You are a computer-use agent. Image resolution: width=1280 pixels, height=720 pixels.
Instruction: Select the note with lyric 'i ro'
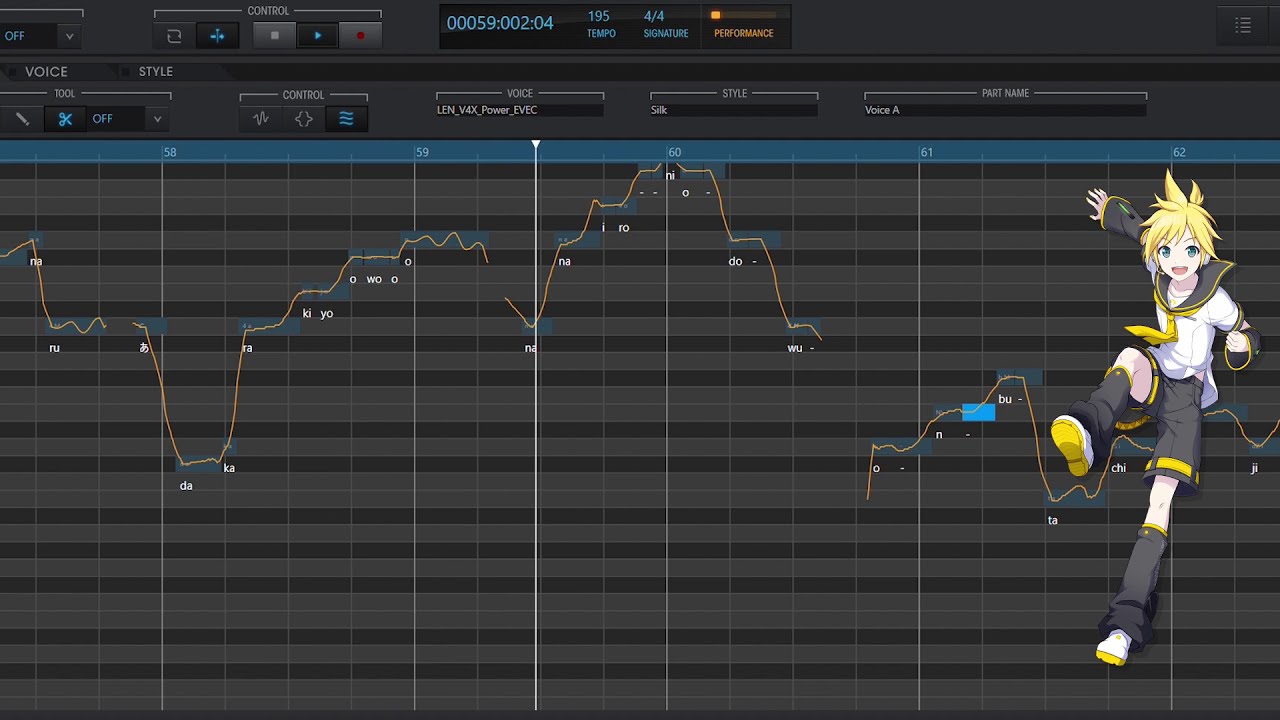click(616, 206)
